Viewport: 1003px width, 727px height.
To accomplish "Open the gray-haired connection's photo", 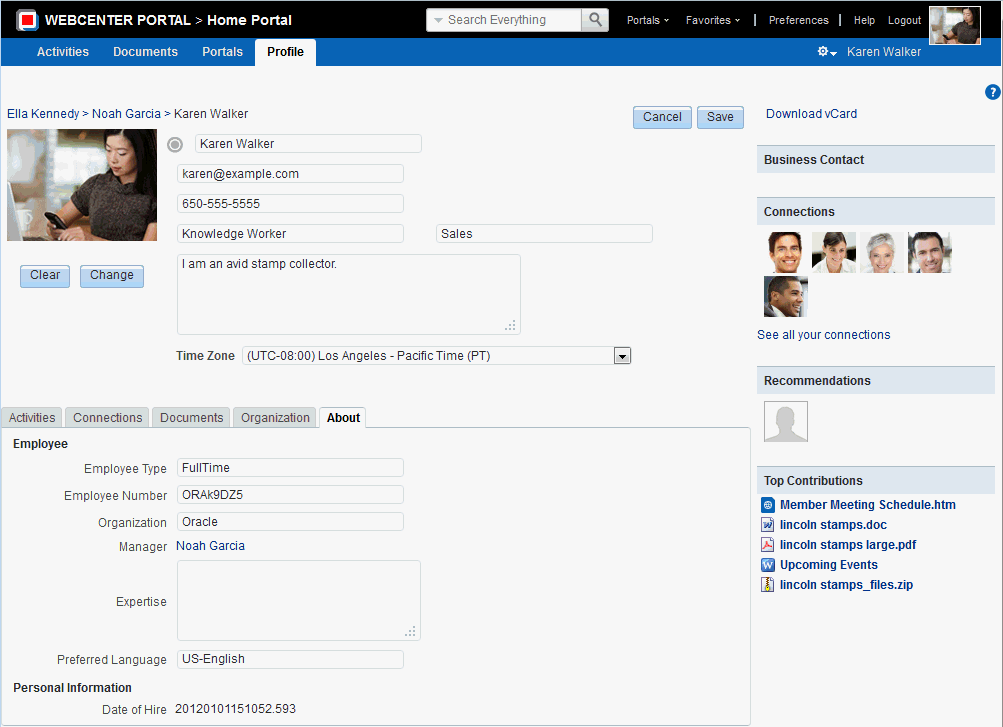I will click(x=881, y=253).
